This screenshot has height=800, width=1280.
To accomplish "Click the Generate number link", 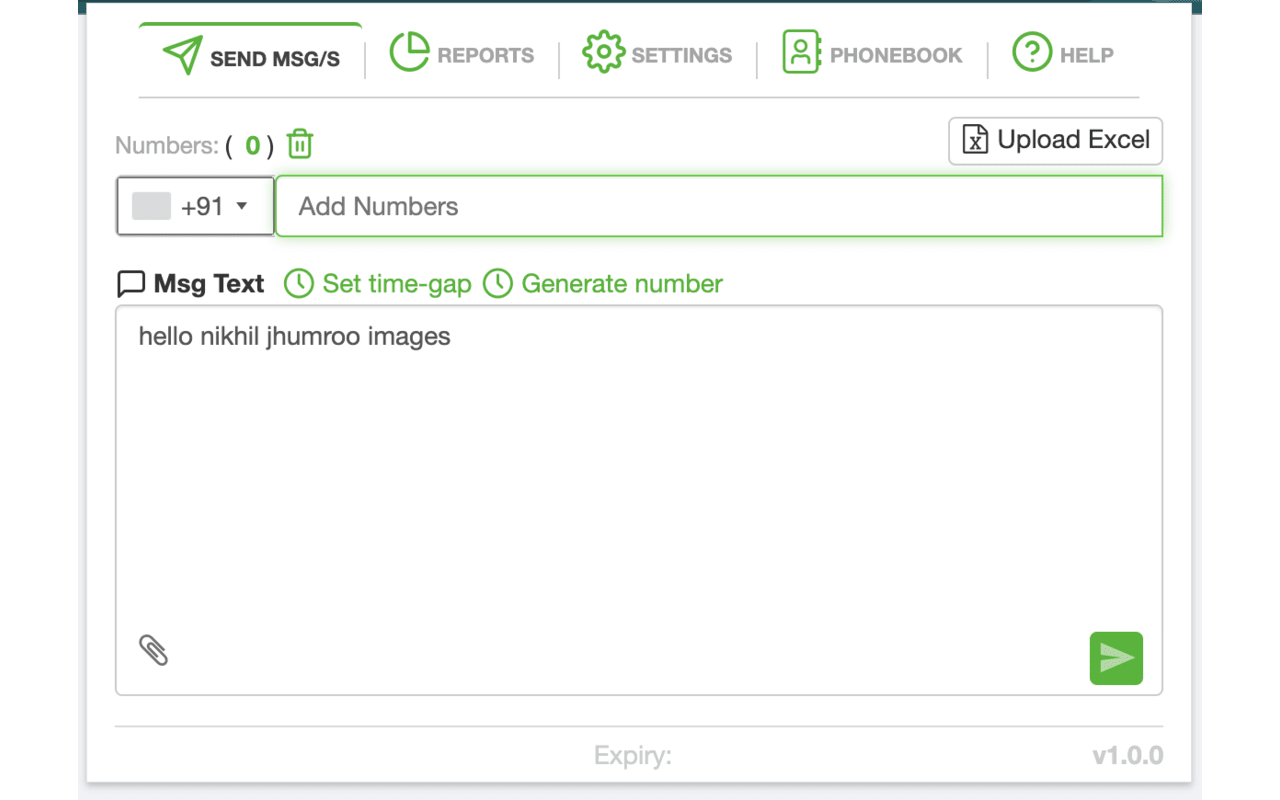I will 621,284.
